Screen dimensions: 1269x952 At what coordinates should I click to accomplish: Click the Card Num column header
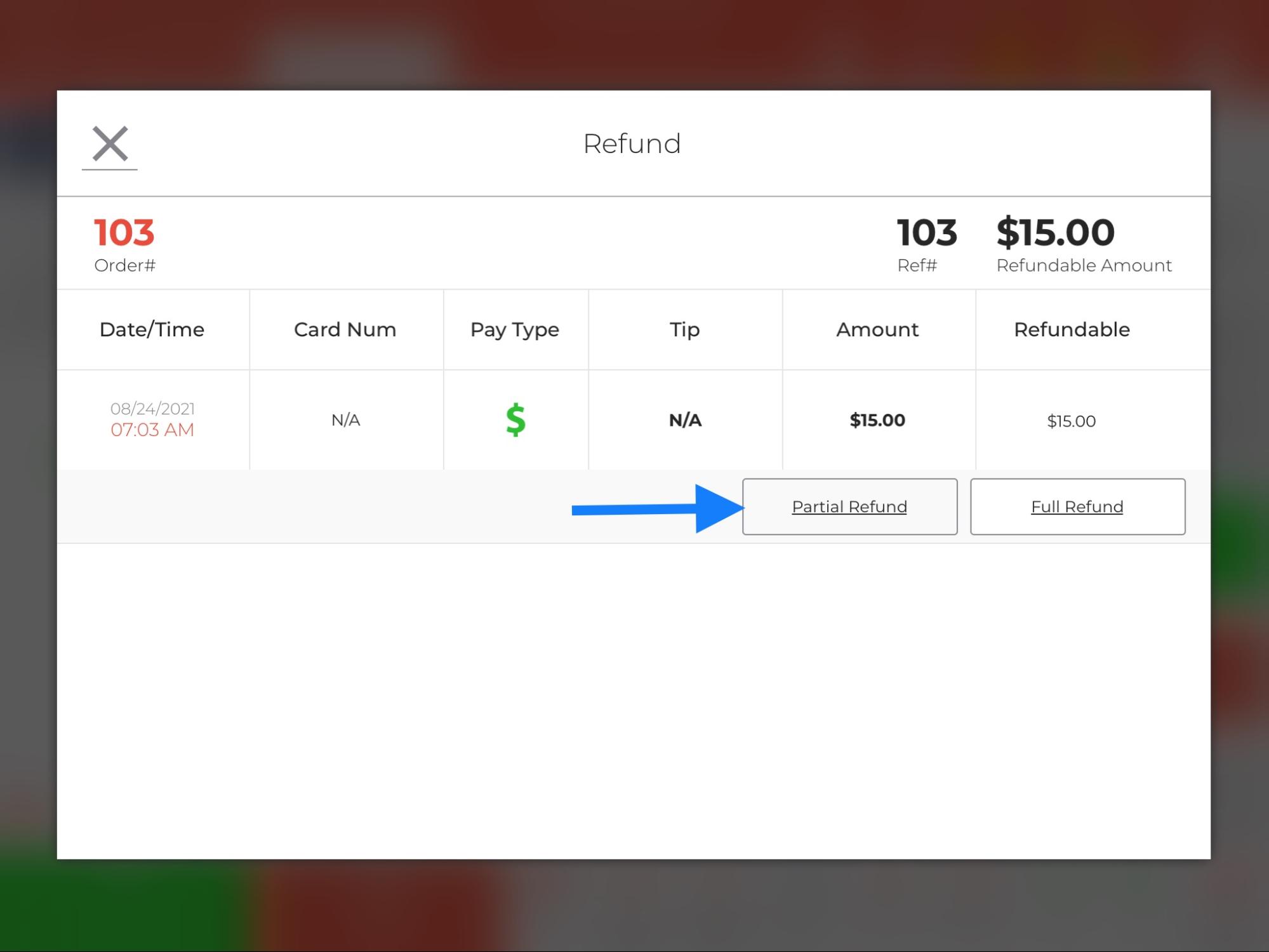(345, 329)
